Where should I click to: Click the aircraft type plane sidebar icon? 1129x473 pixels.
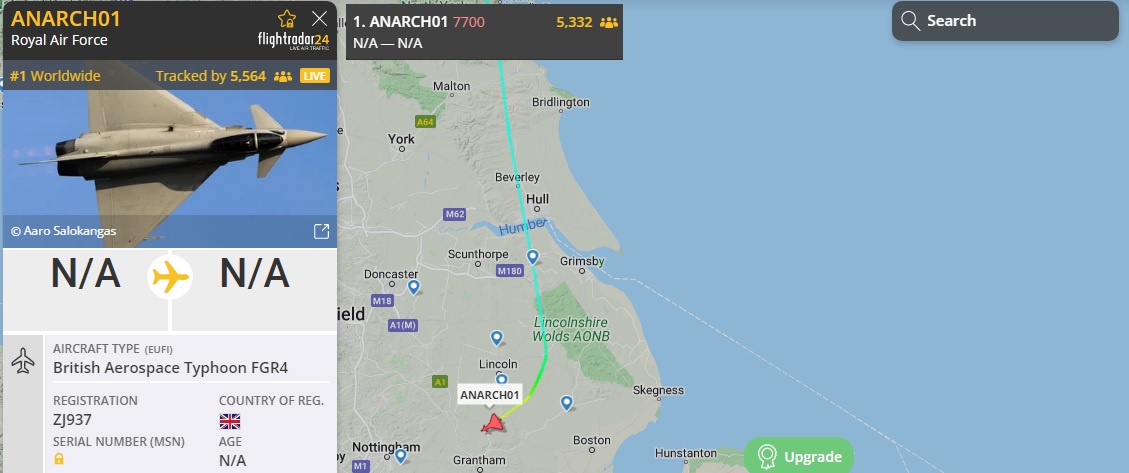point(23,361)
